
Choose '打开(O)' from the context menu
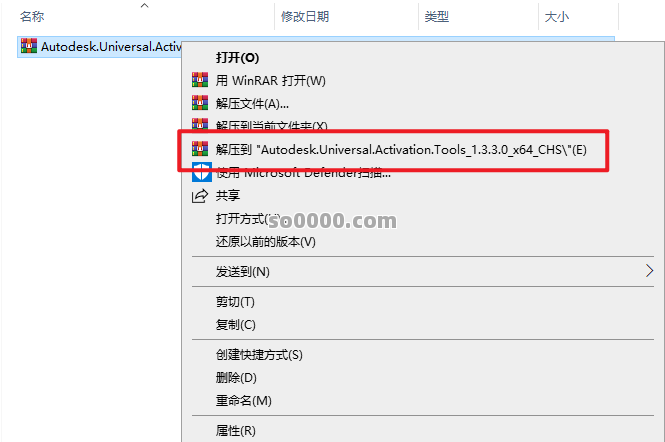[237, 57]
